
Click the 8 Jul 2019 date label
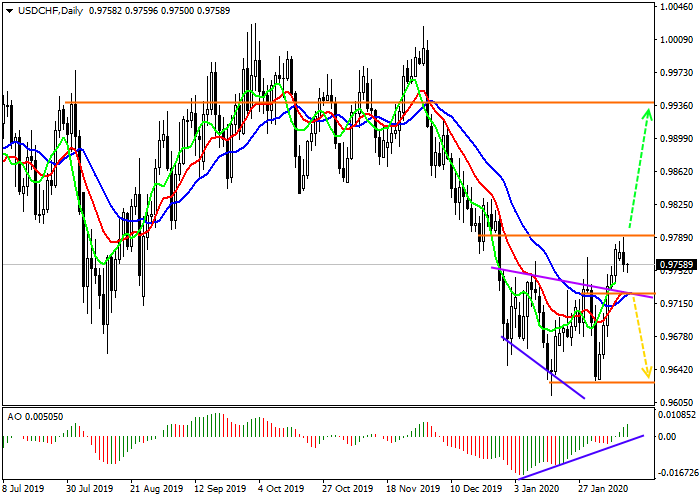pyautogui.click(x=23, y=489)
